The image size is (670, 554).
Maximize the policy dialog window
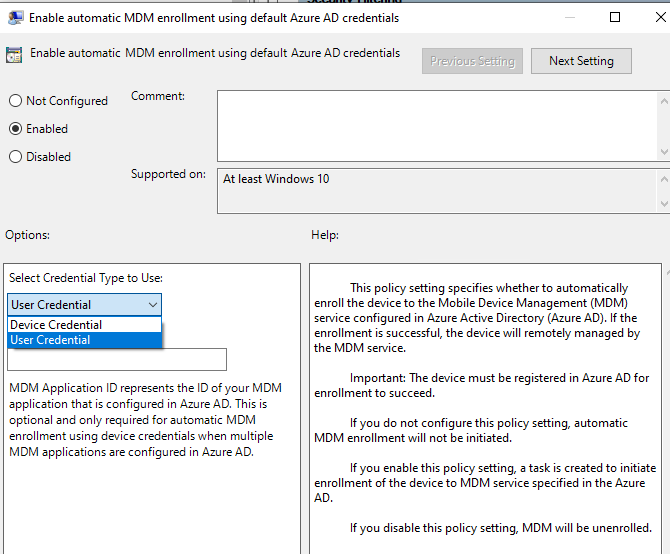615,17
